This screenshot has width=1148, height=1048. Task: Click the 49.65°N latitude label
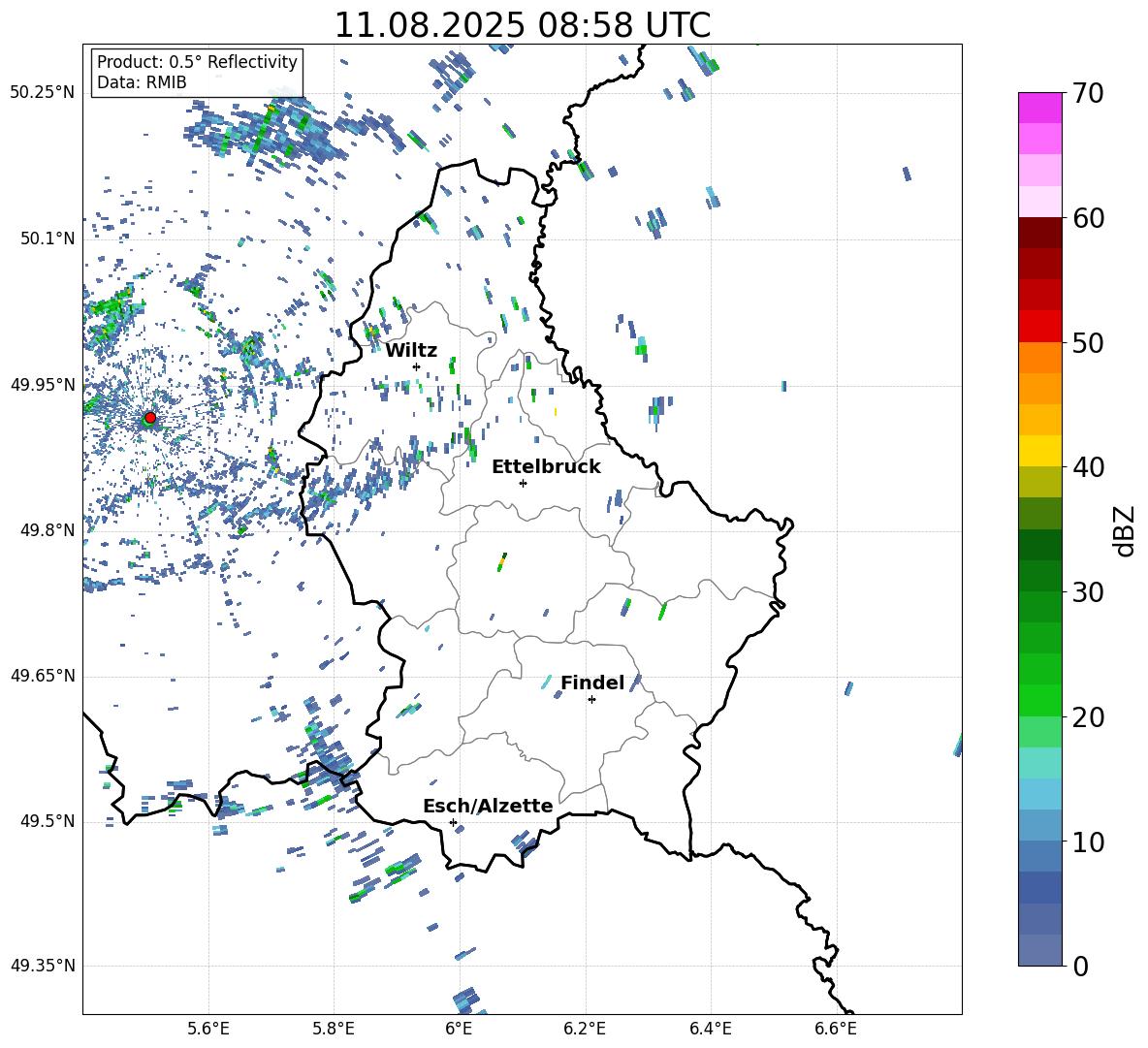[x=43, y=676]
